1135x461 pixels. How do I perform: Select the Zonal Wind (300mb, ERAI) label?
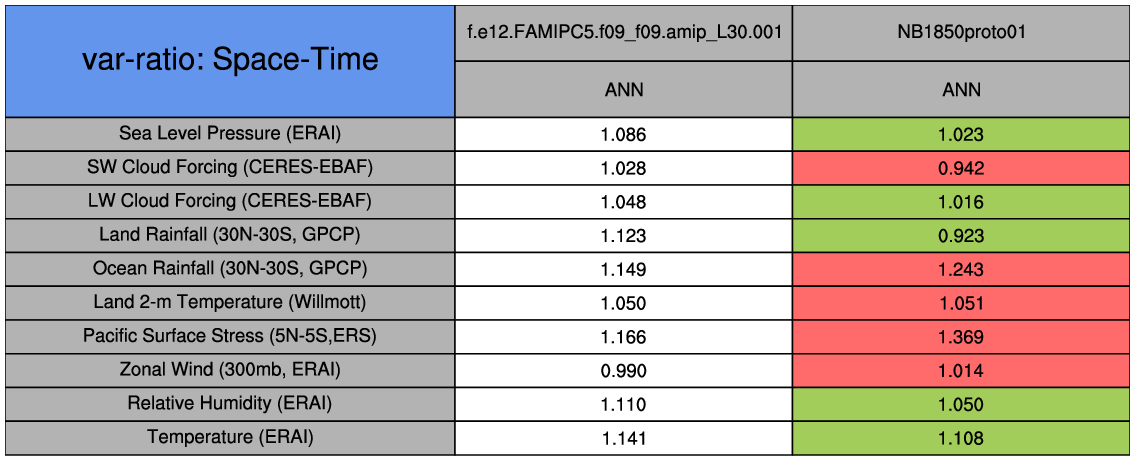point(230,370)
